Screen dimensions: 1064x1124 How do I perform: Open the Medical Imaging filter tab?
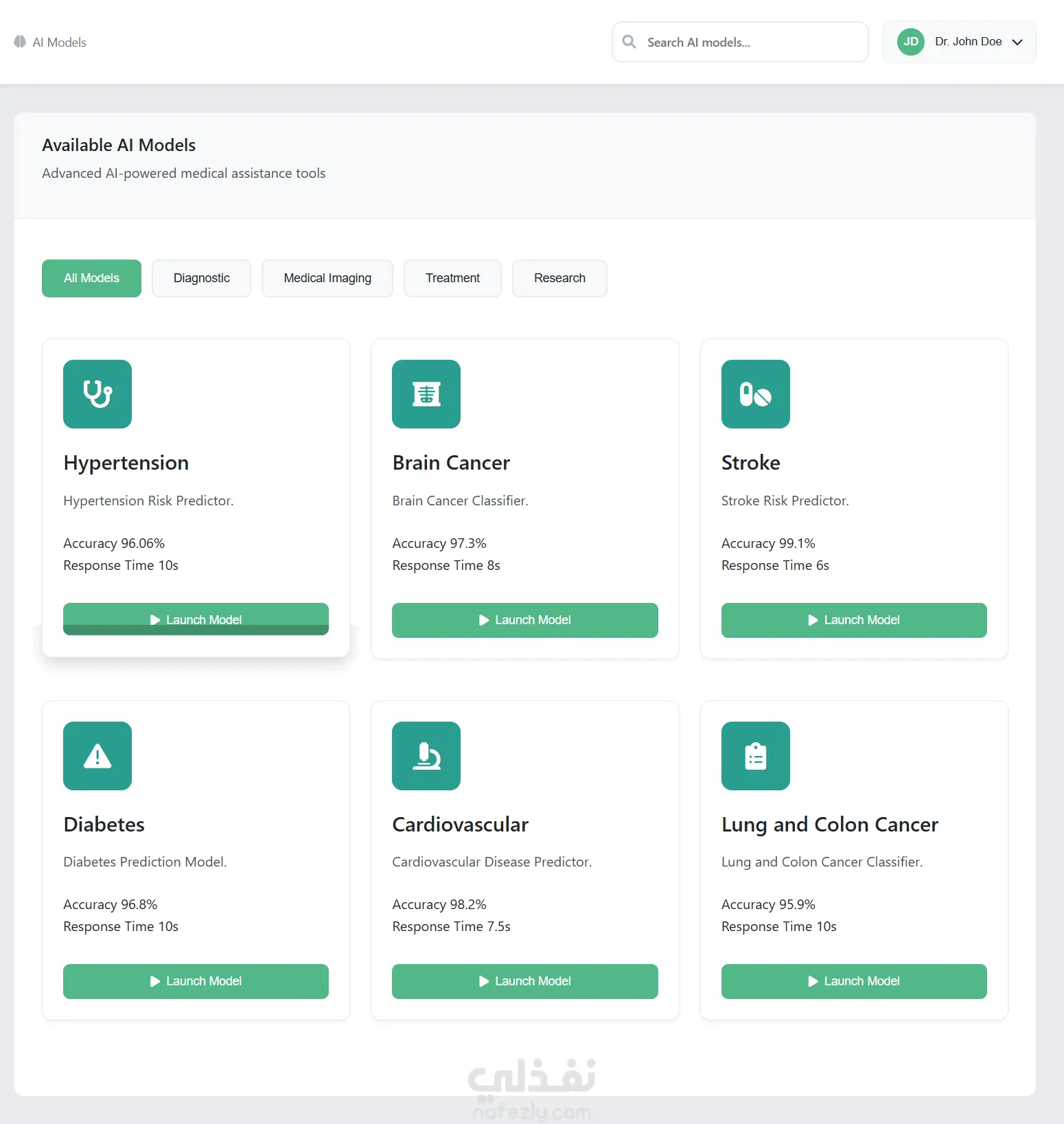pyautogui.click(x=327, y=278)
